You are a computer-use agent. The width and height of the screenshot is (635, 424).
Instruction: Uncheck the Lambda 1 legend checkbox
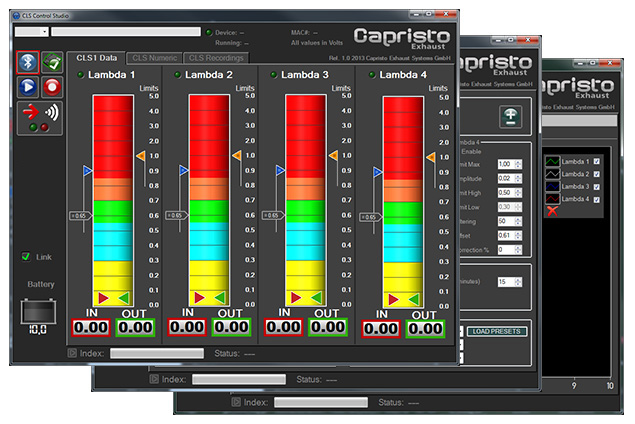pyautogui.click(x=597, y=161)
